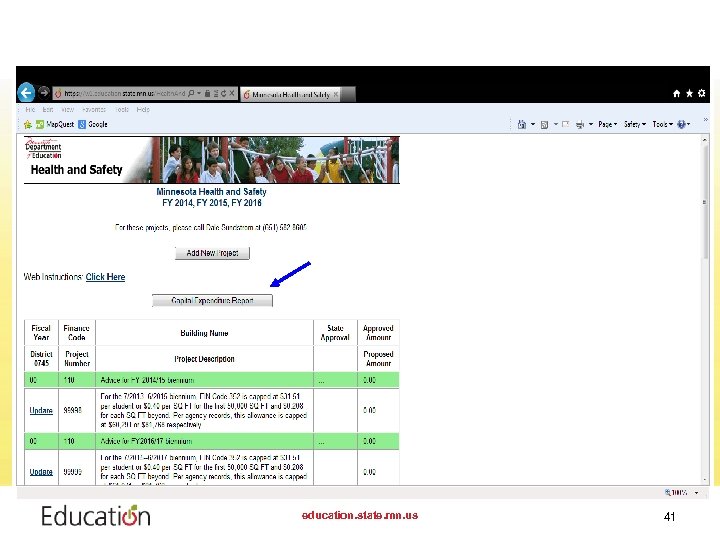Open the command bar Tools dropdown

click(x=663, y=124)
